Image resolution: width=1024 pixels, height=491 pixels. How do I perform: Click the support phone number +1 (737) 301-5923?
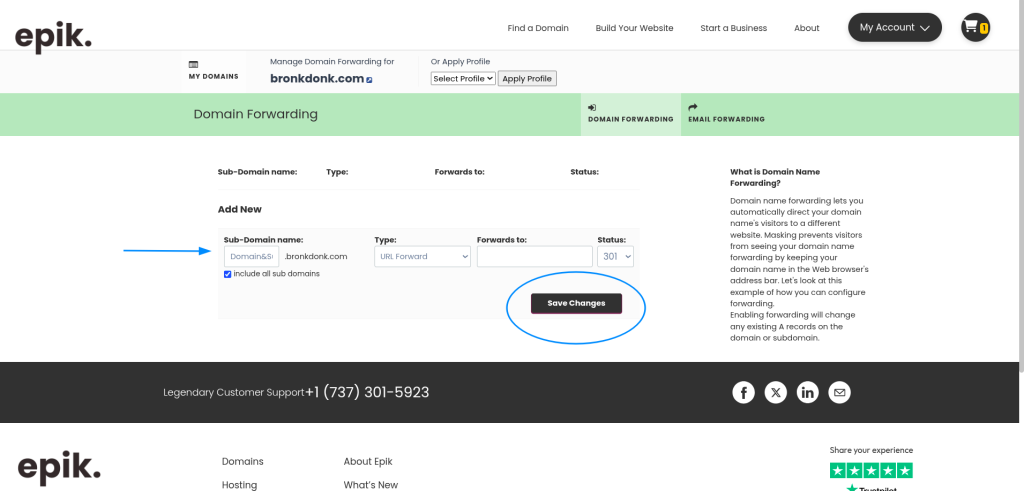(367, 392)
